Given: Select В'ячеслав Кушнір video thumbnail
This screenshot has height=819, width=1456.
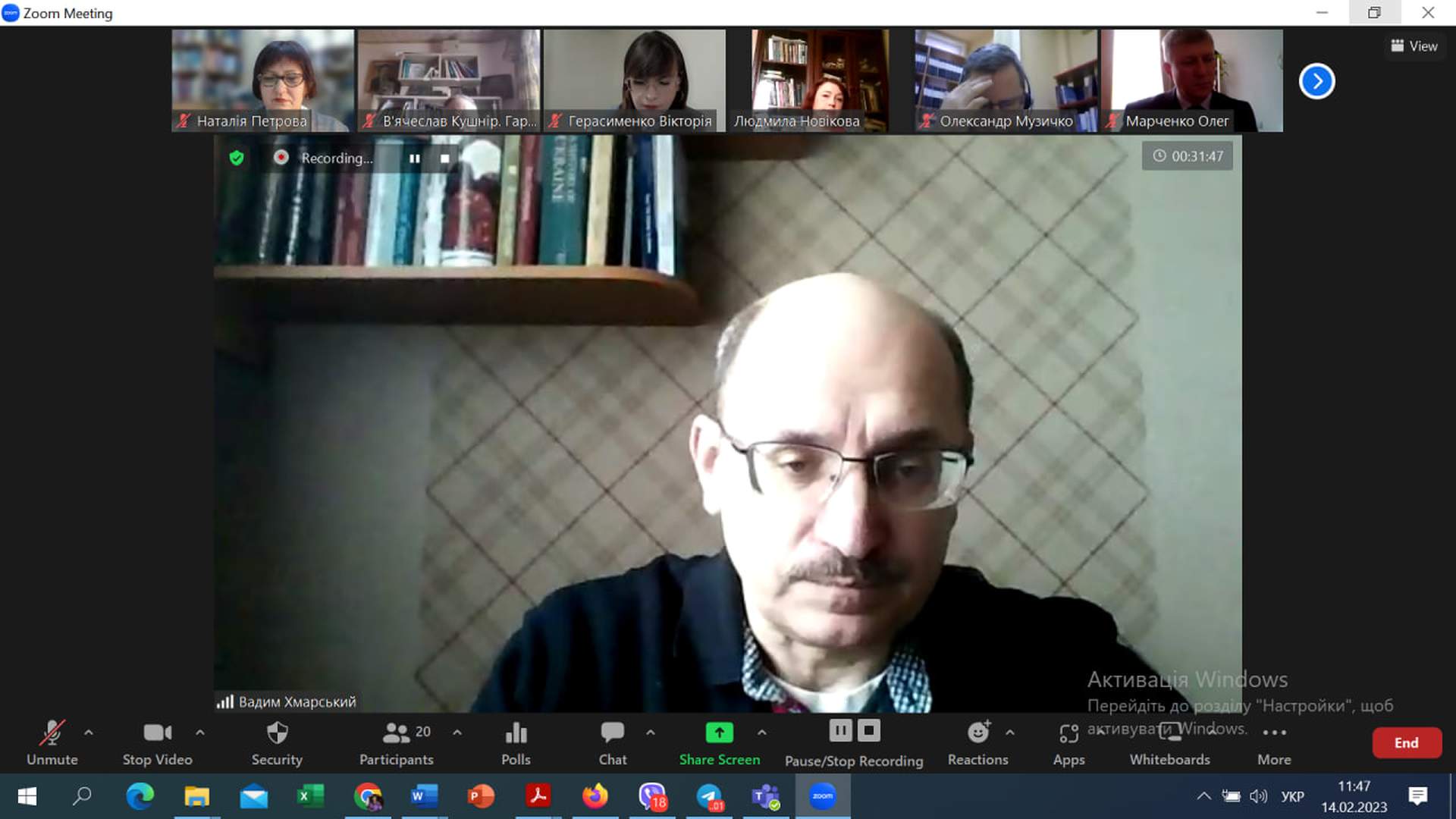Looking at the screenshot, I should pos(449,80).
